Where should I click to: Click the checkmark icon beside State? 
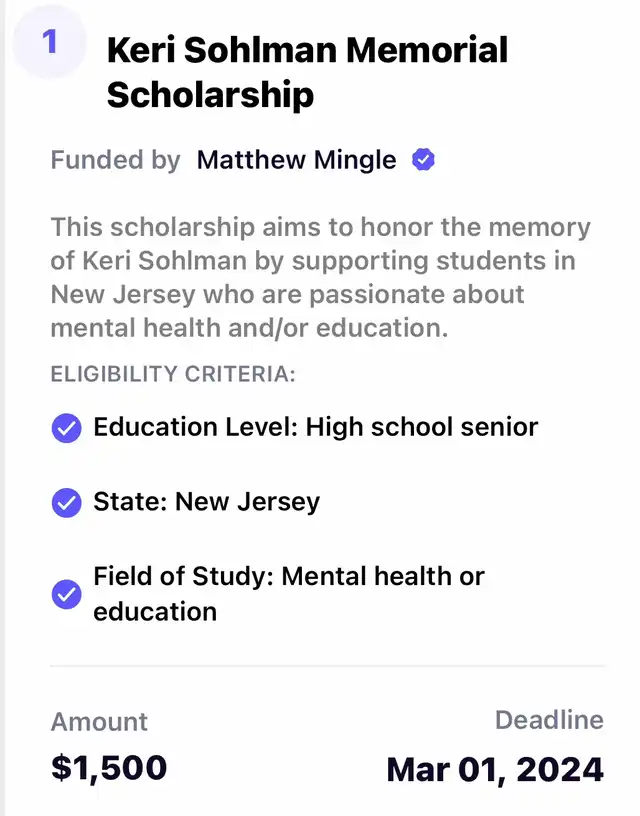click(x=66, y=502)
